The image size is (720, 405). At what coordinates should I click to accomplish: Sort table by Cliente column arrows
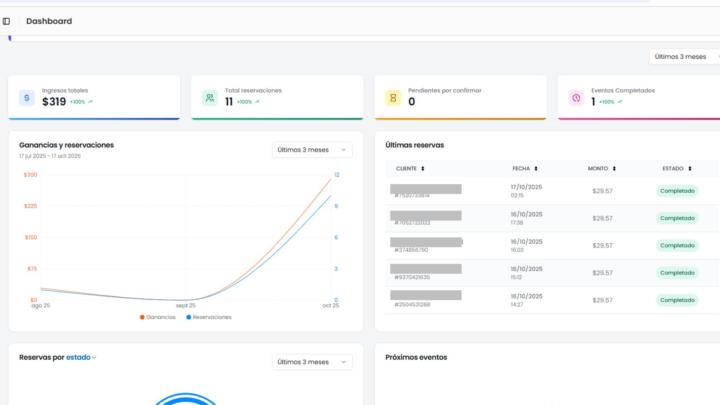[x=423, y=169]
